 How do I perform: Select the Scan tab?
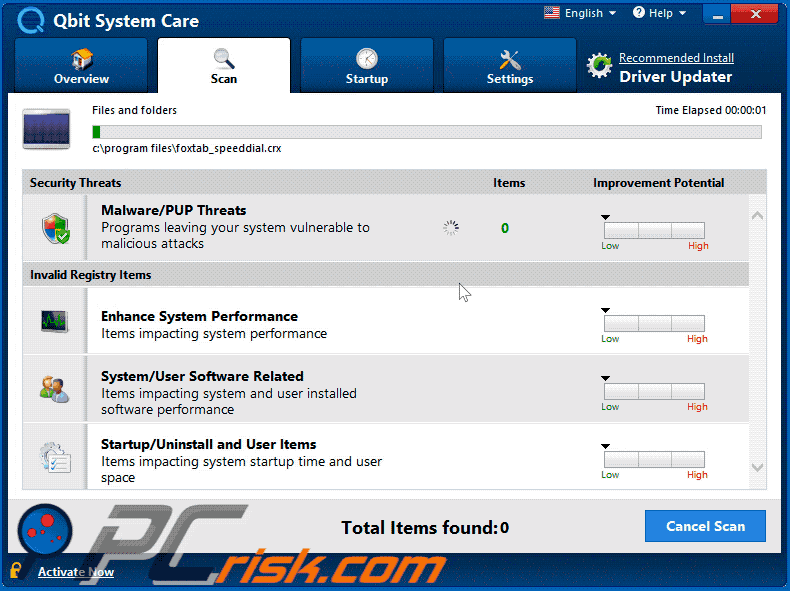pyautogui.click(x=224, y=65)
